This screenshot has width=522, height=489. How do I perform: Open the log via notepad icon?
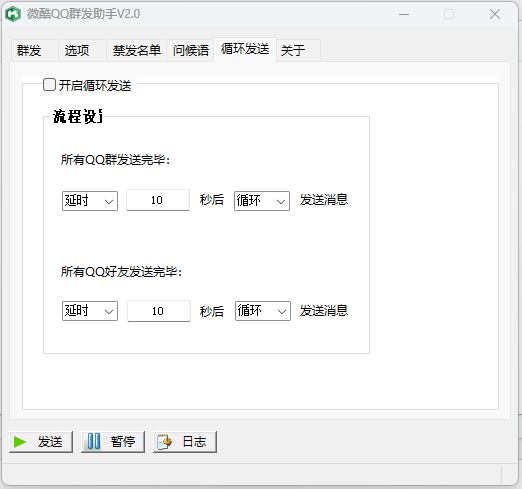point(164,442)
